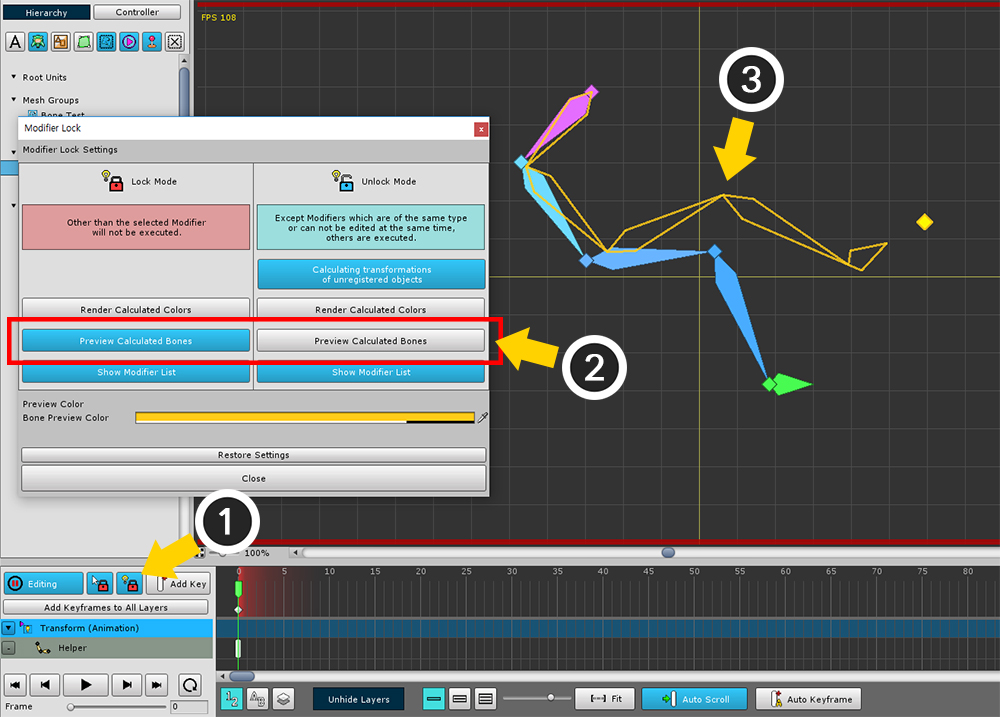Toggle the Auto Scroll button

tap(694, 699)
